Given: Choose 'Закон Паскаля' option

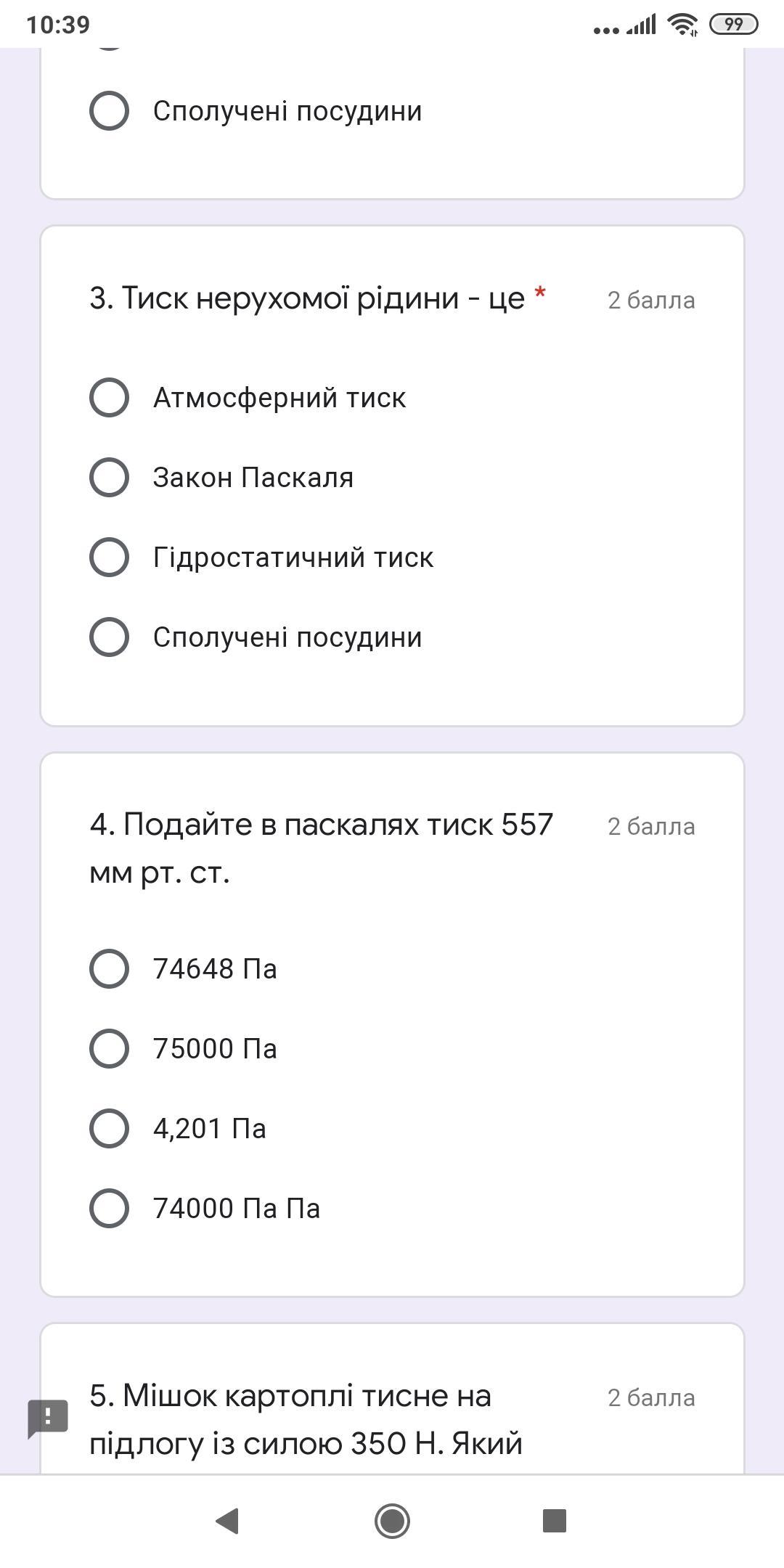Looking at the screenshot, I should coord(109,478).
